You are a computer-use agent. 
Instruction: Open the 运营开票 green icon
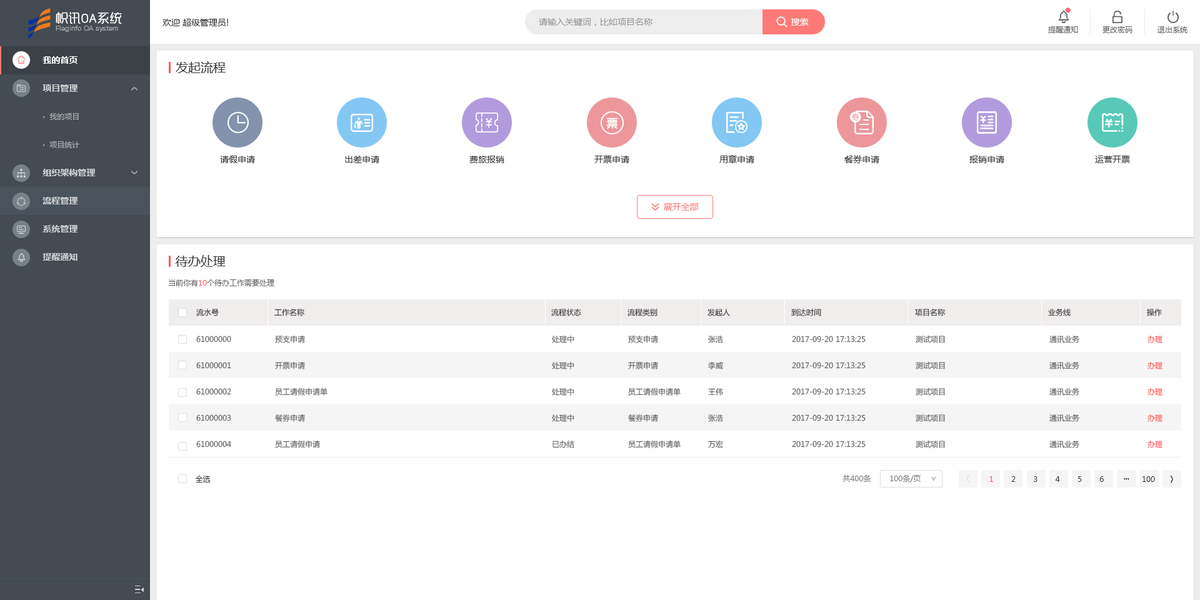1112,122
